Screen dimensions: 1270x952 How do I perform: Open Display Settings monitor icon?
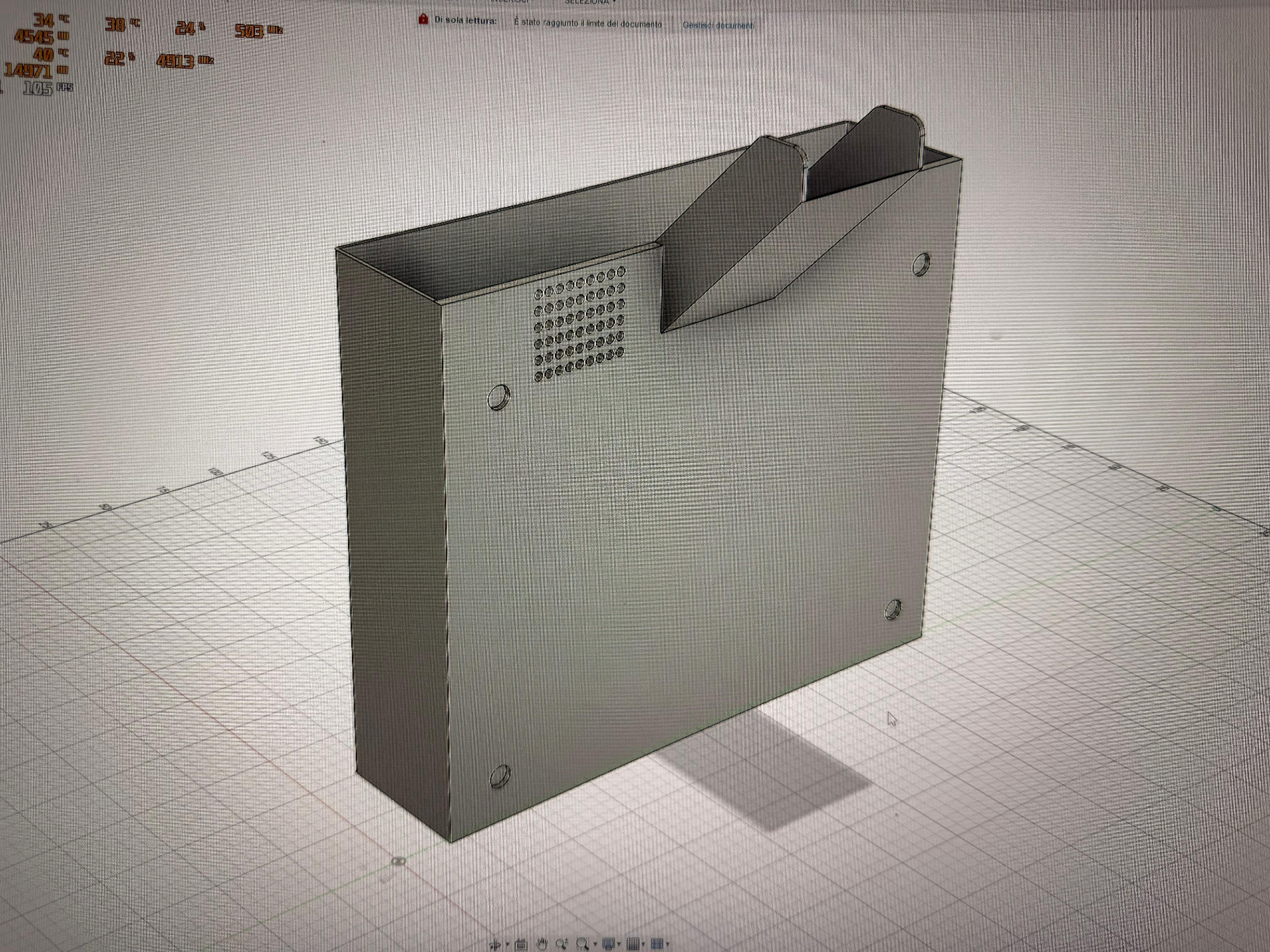click(609, 944)
